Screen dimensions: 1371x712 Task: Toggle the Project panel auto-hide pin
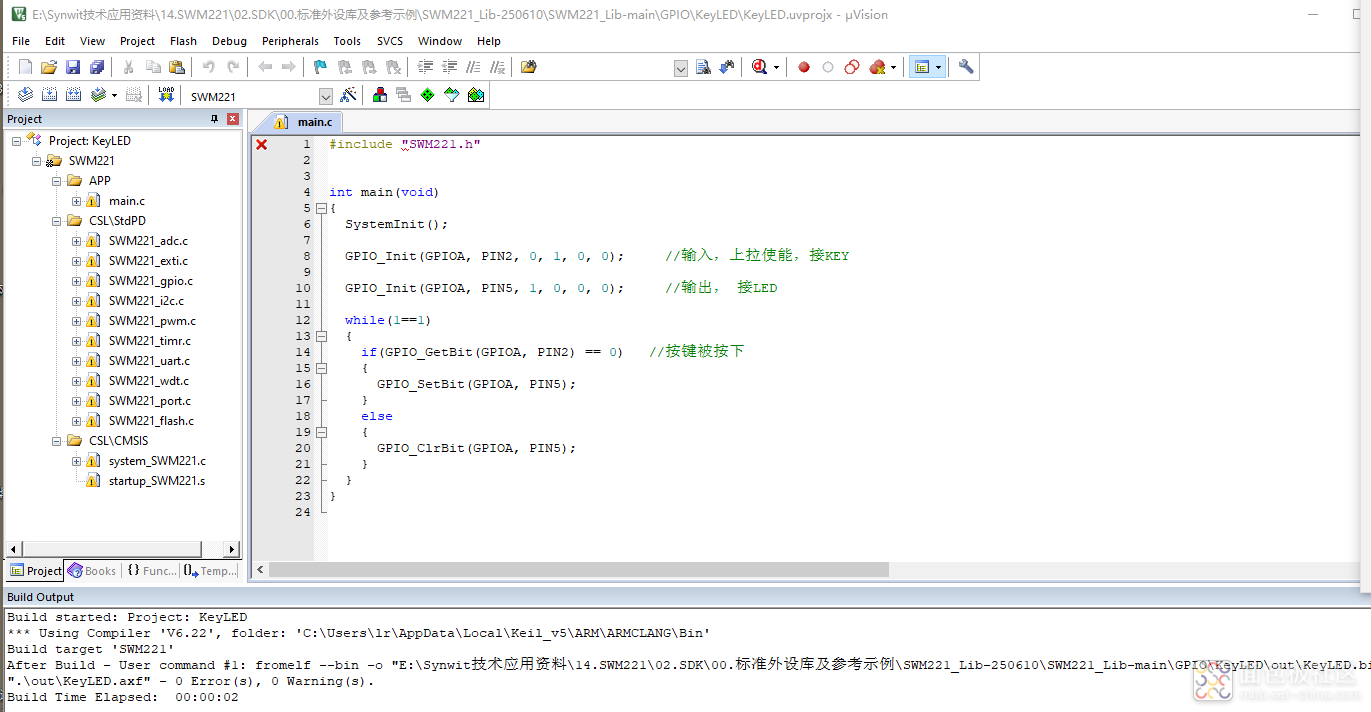click(x=214, y=119)
